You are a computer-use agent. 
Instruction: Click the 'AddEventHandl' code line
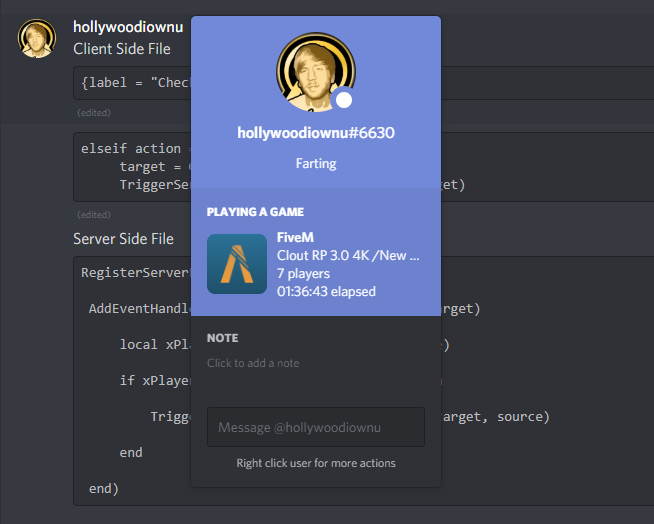pyautogui.click(x=140, y=308)
